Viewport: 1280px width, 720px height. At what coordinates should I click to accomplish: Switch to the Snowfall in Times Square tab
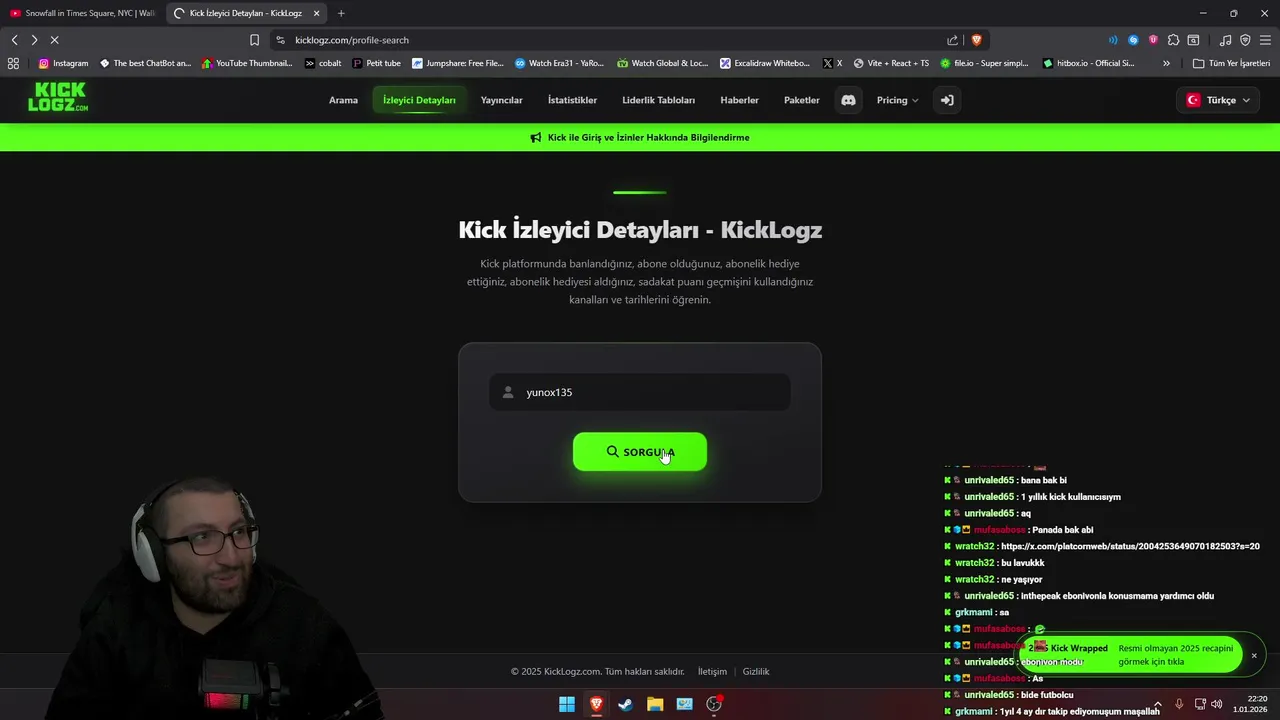[x=82, y=13]
